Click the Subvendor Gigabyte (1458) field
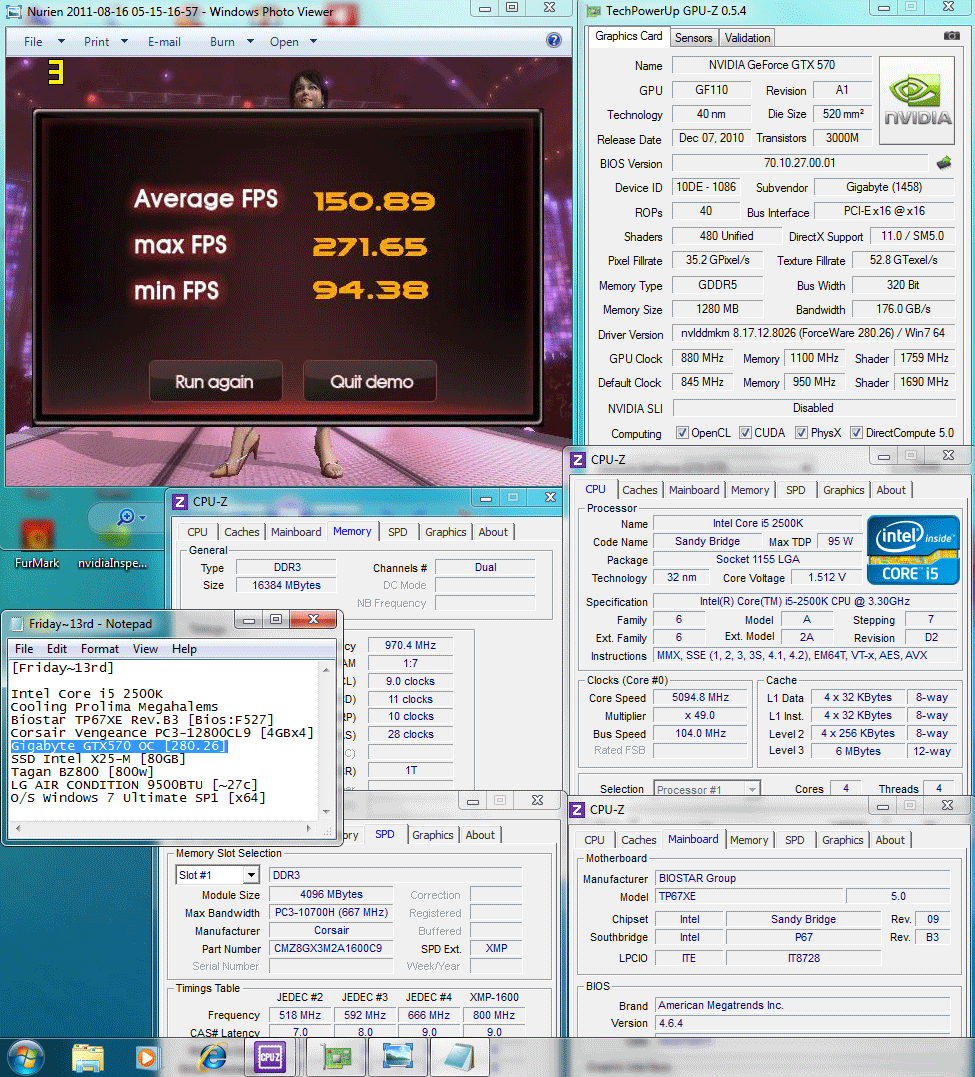The height and width of the screenshot is (1077, 975). pyautogui.click(x=884, y=187)
